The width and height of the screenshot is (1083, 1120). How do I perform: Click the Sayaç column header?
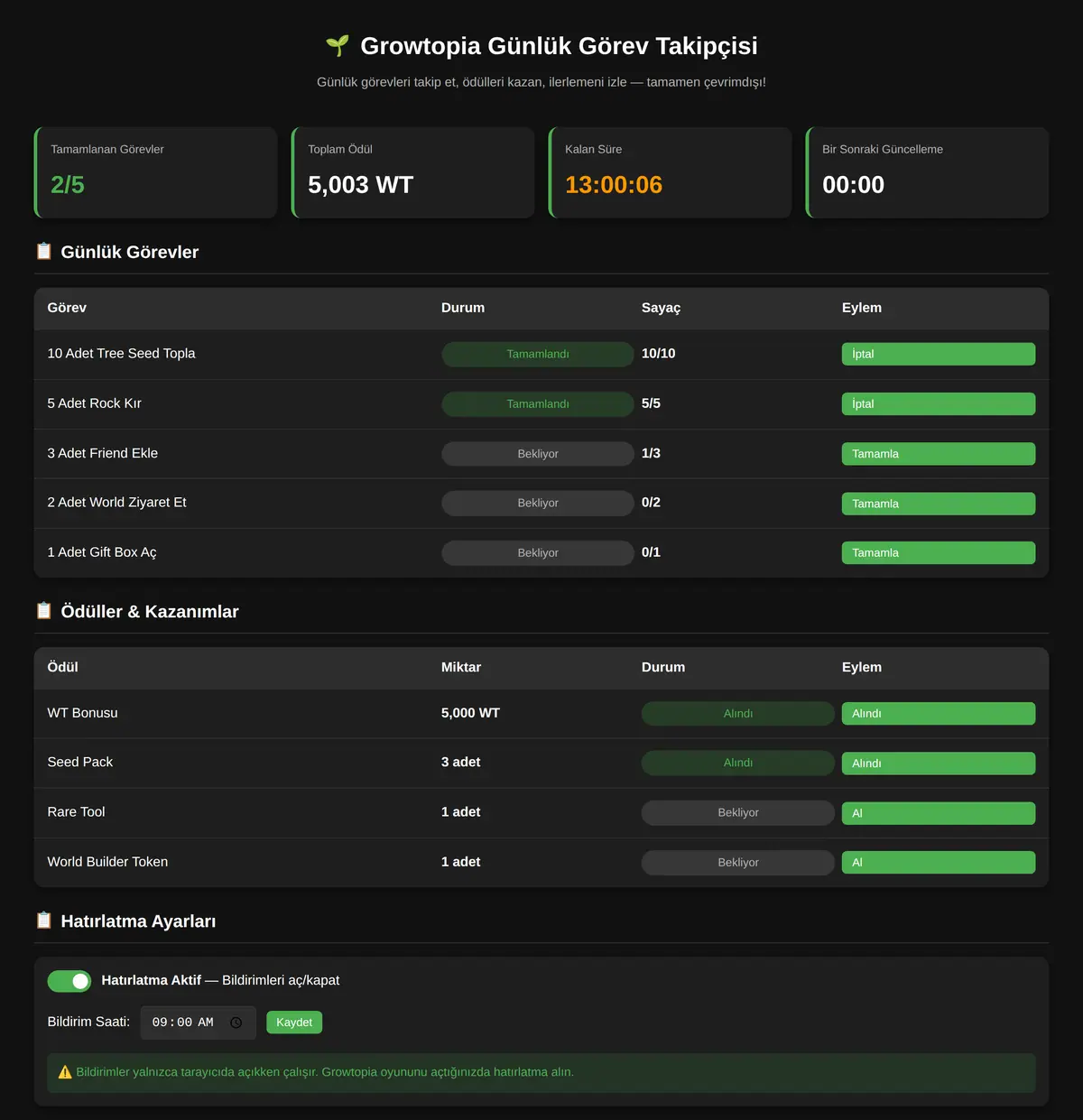[x=662, y=308]
